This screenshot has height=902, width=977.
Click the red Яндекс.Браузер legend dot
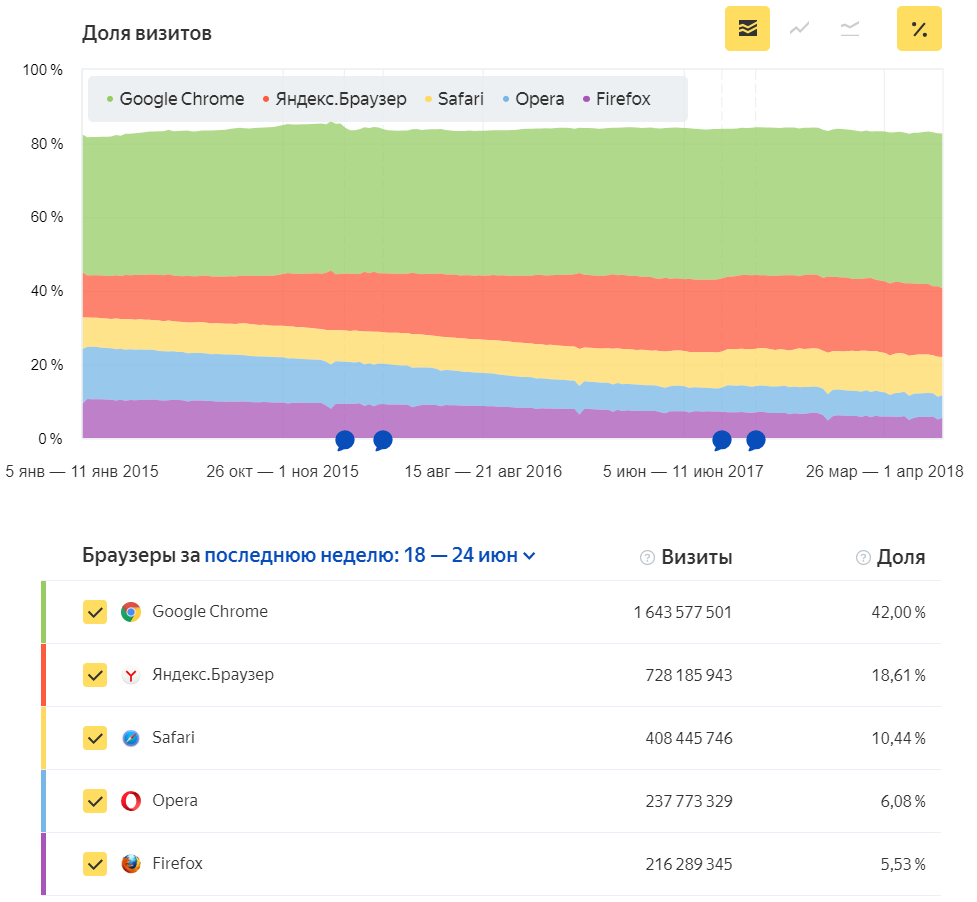(x=266, y=99)
